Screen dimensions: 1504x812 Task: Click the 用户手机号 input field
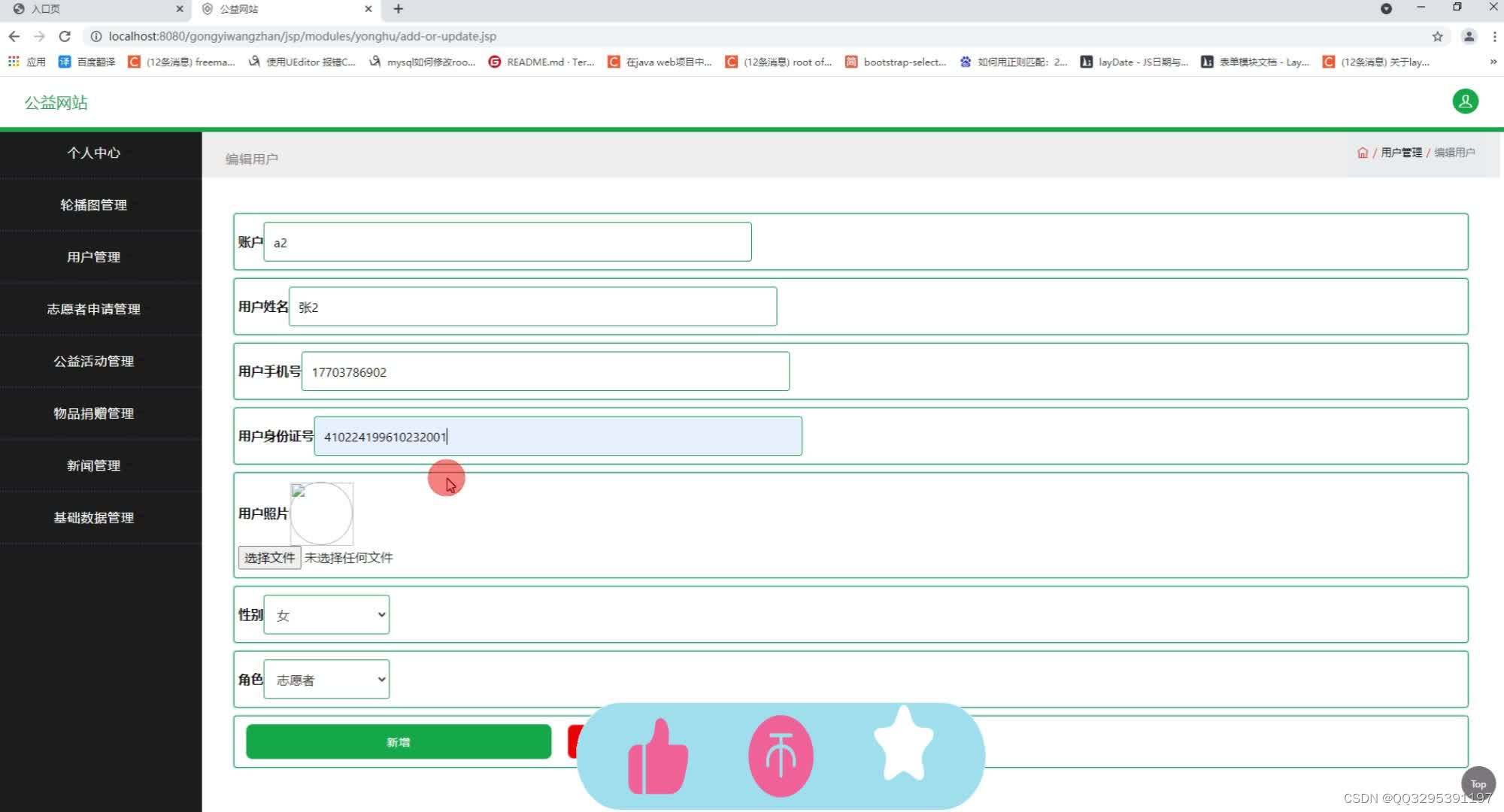545,371
